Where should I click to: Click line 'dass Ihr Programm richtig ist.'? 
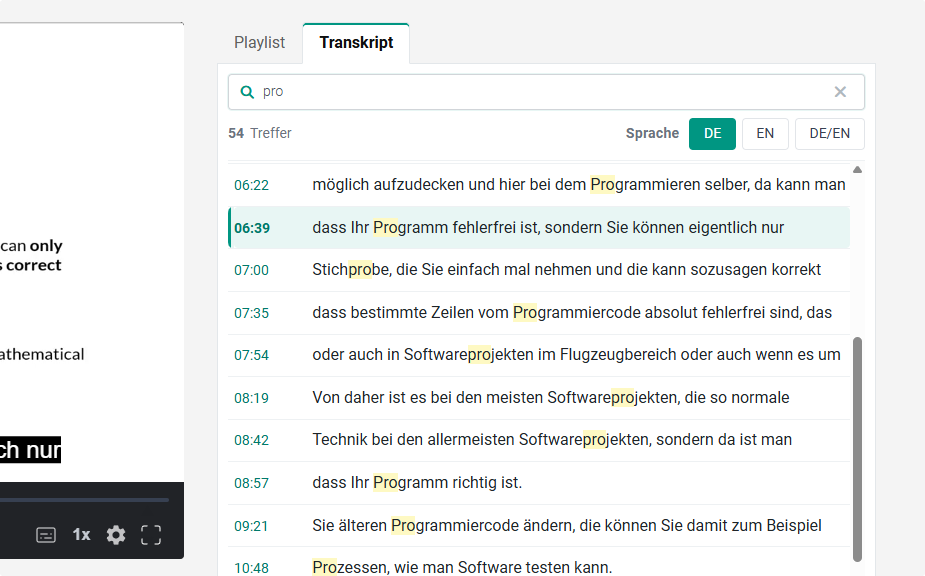click(417, 483)
